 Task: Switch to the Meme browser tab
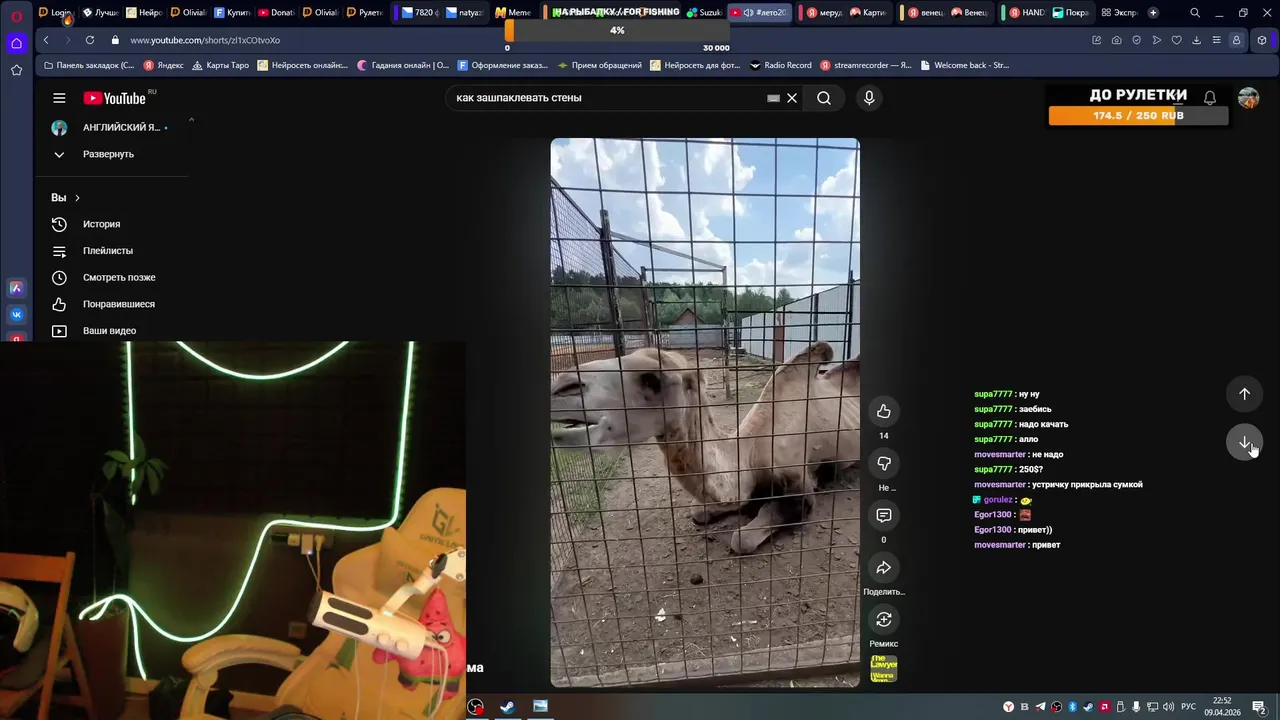[x=513, y=13]
